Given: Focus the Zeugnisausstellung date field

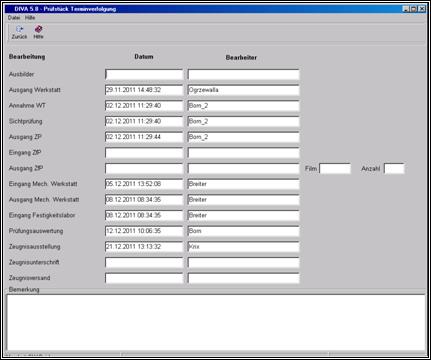Looking at the screenshot, I should click(144, 247).
